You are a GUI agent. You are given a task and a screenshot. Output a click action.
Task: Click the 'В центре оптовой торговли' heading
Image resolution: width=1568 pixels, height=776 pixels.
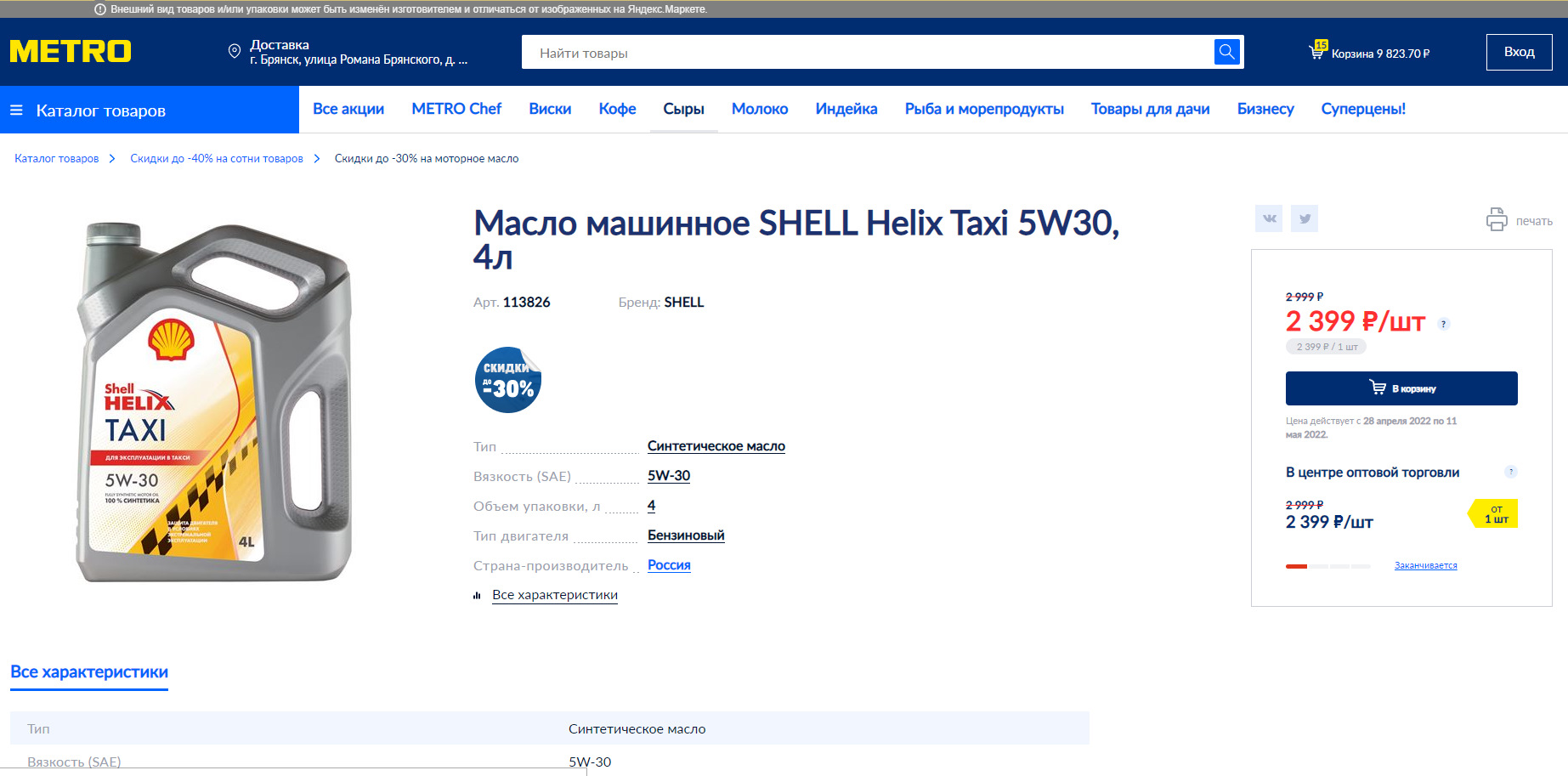pyautogui.click(x=1373, y=473)
